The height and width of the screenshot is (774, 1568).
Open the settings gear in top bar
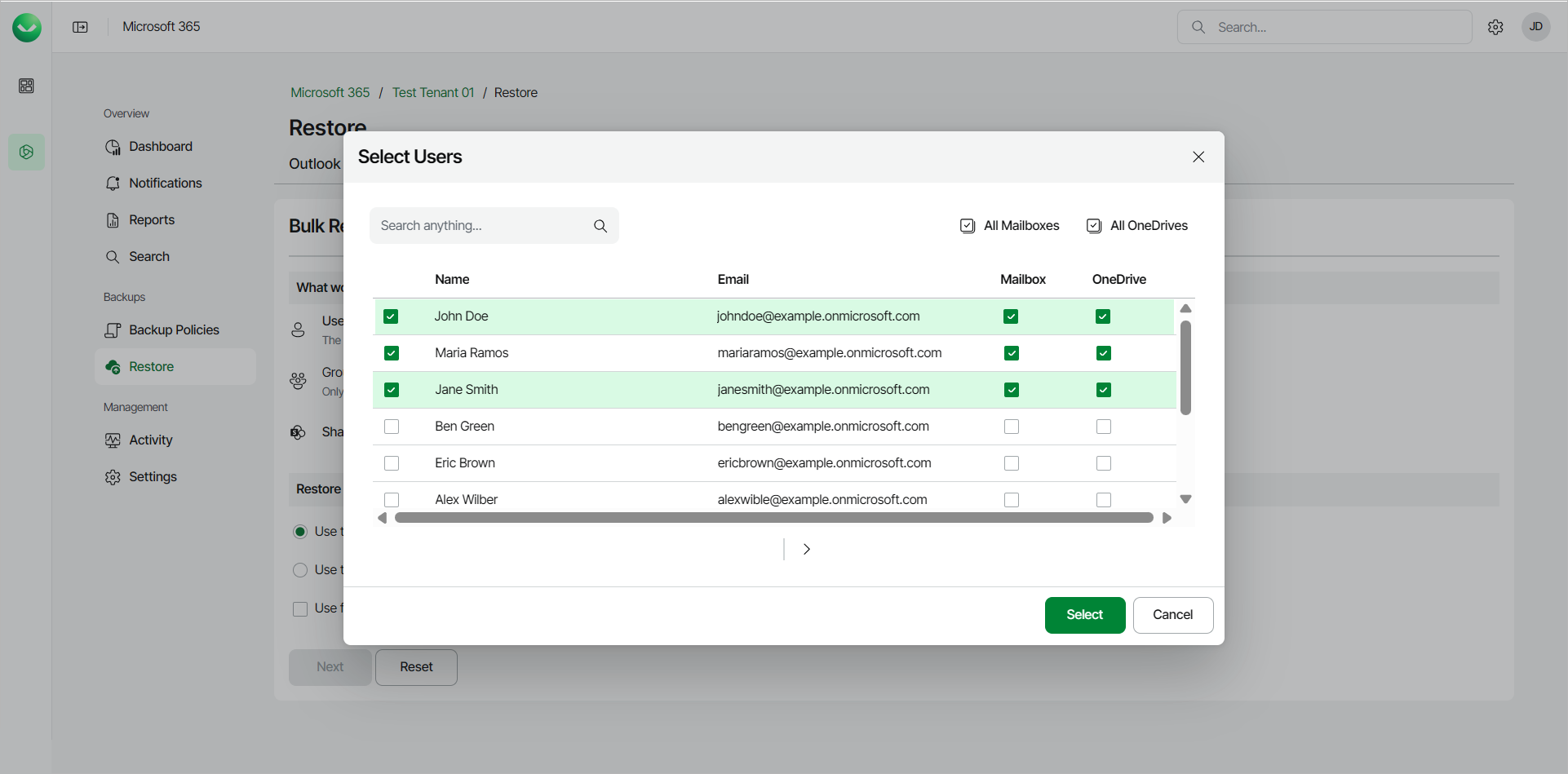click(x=1495, y=27)
